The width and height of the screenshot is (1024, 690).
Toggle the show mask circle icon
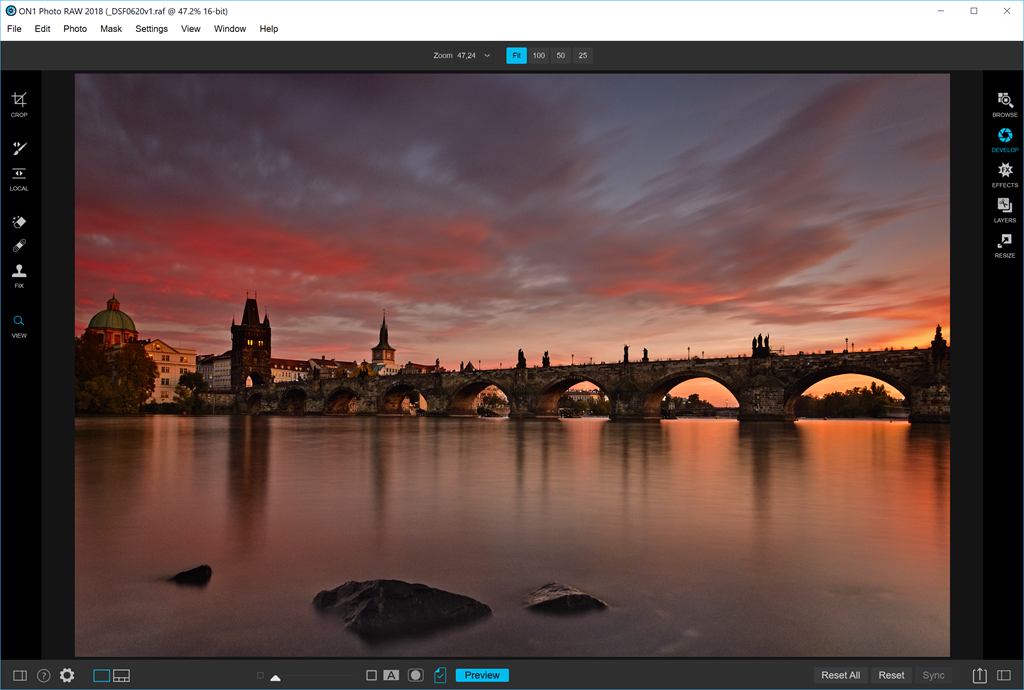[415, 676]
